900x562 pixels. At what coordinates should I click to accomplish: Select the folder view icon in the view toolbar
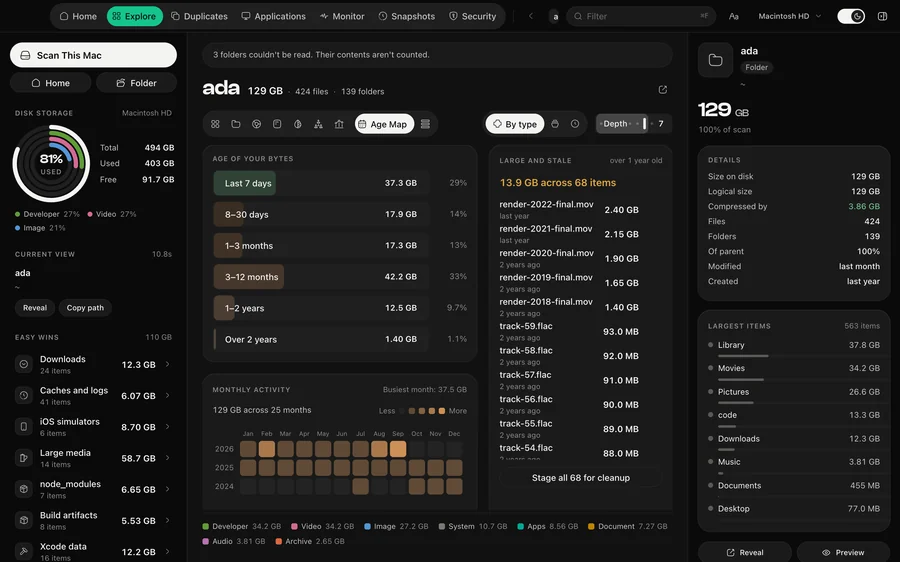tap(236, 124)
